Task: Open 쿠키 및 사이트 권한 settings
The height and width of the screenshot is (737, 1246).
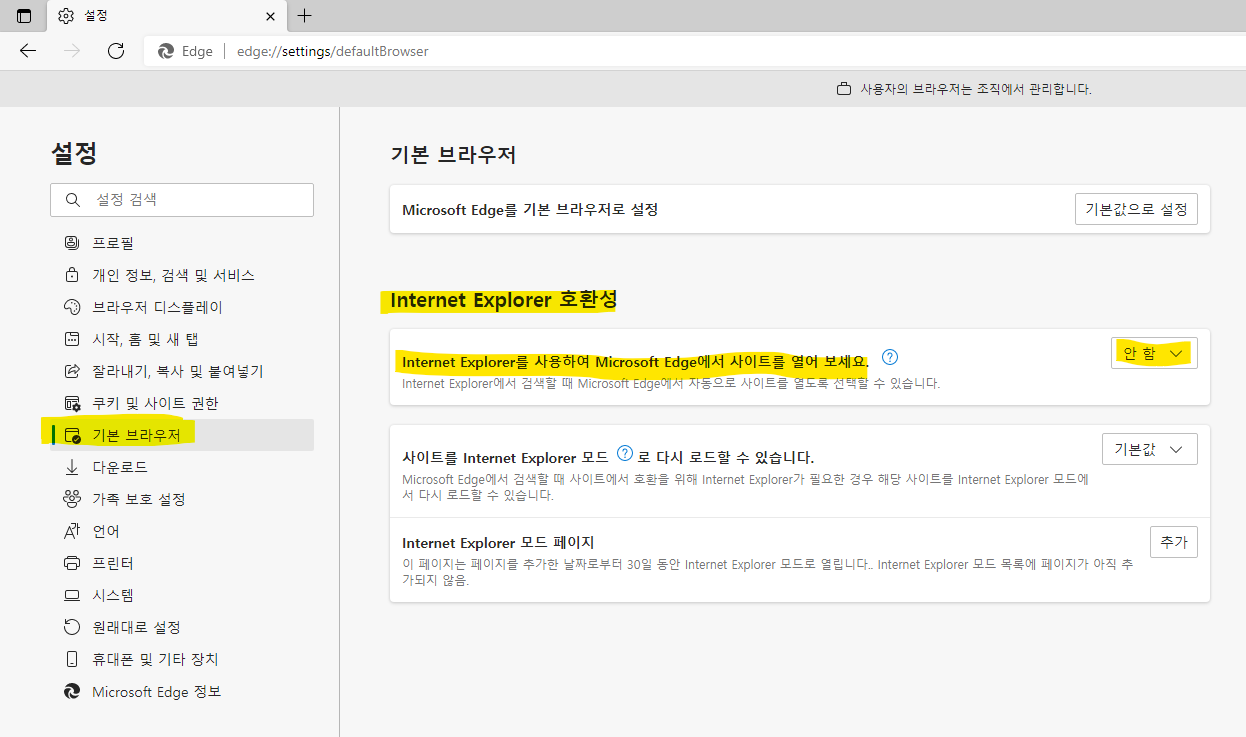Action: coord(182,403)
